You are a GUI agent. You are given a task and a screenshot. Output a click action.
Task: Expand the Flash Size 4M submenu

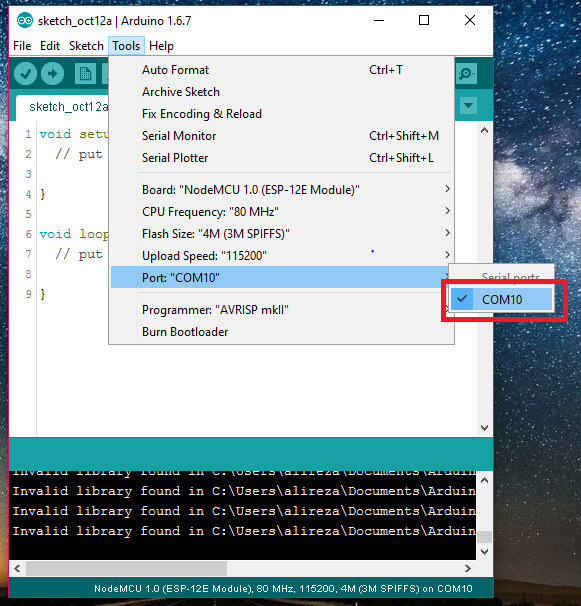click(x=281, y=234)
